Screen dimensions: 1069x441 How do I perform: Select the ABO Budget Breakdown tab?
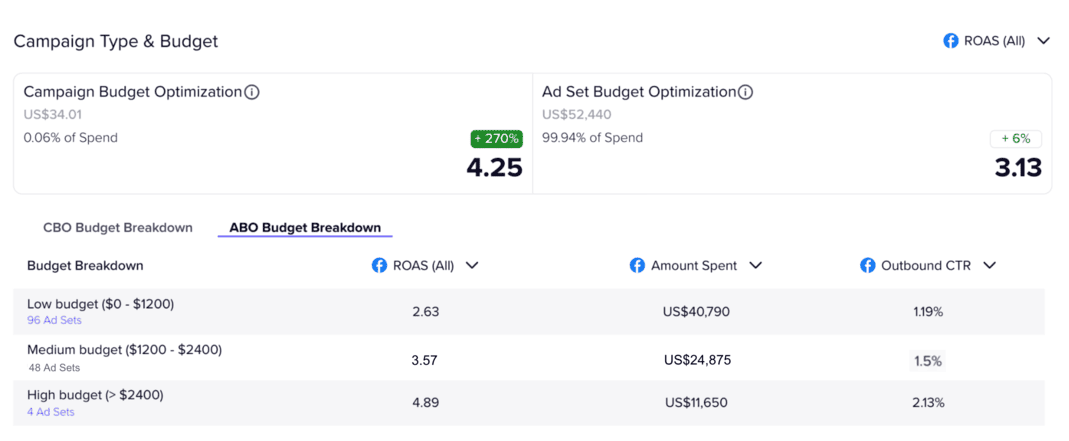point(305,228)
